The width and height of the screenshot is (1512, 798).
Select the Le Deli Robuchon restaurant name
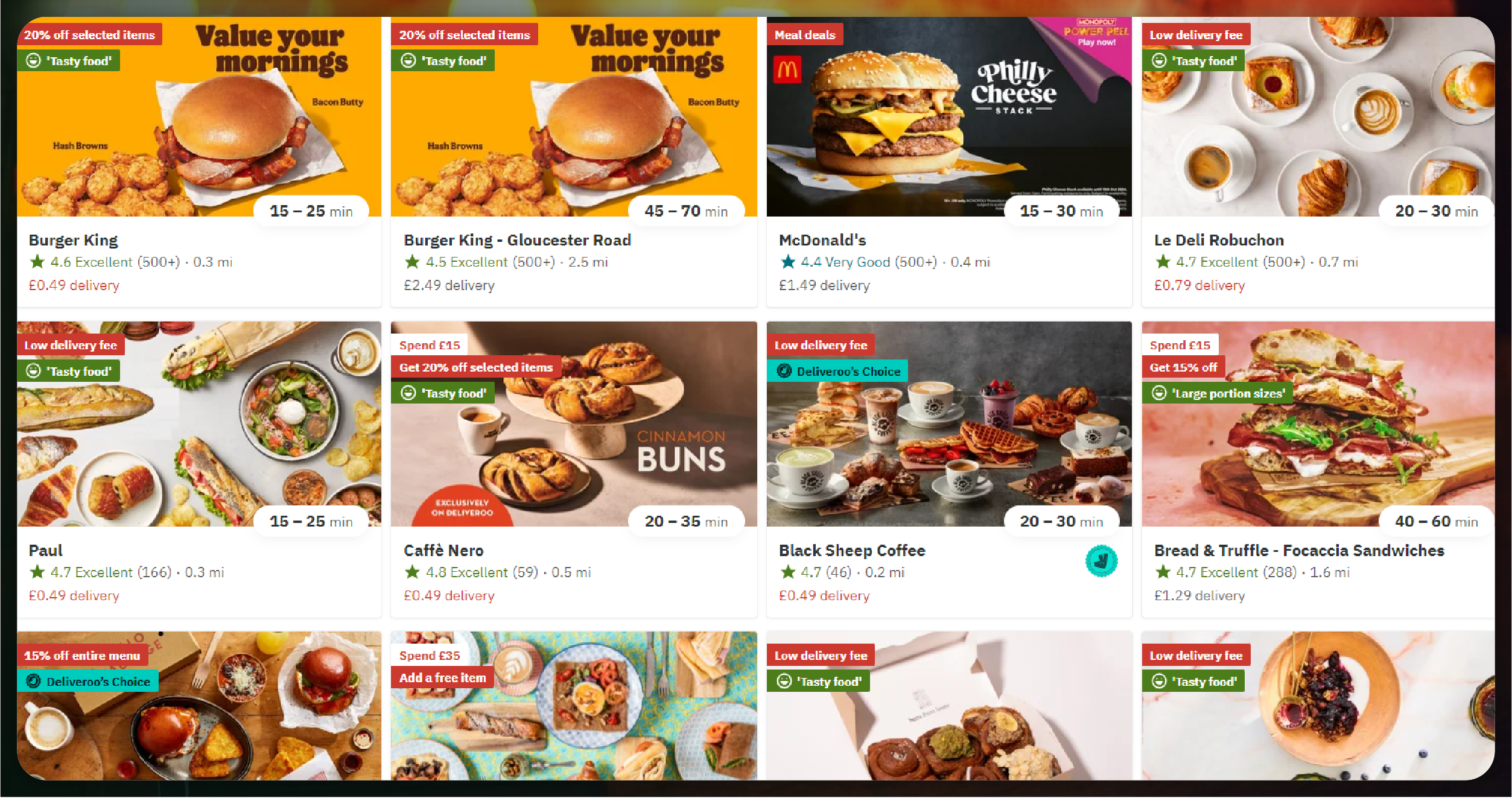point(1219,240)
